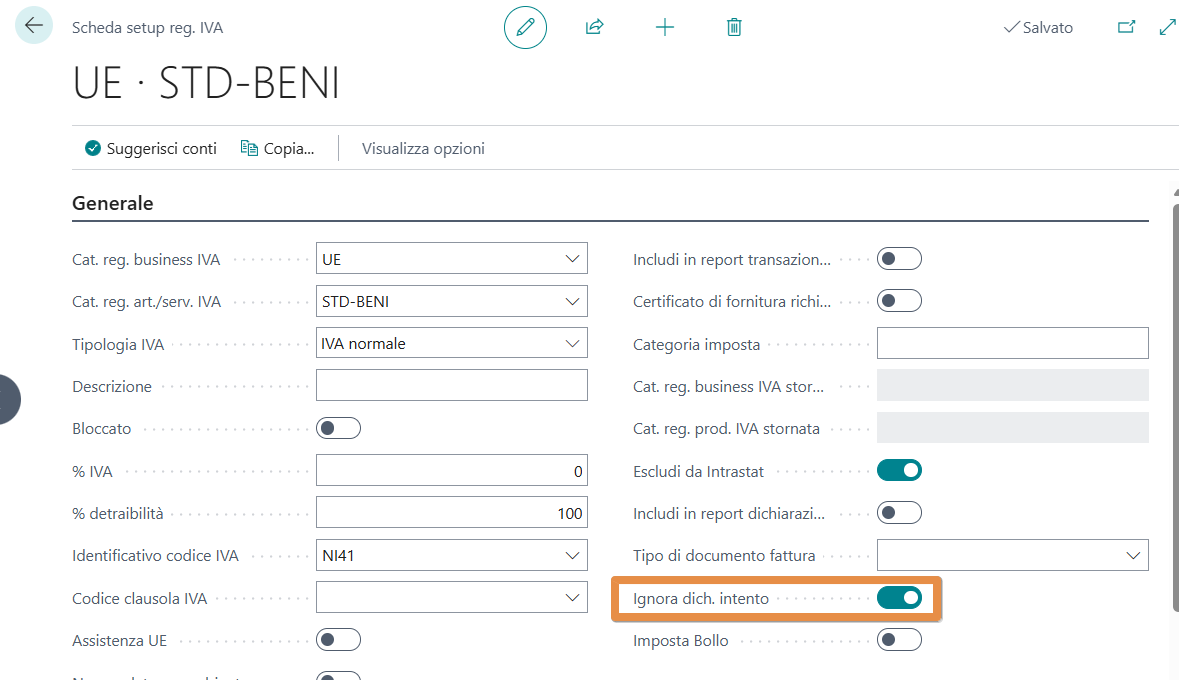Disable the Escludi da Intrastat toggle

pos(899,470)
